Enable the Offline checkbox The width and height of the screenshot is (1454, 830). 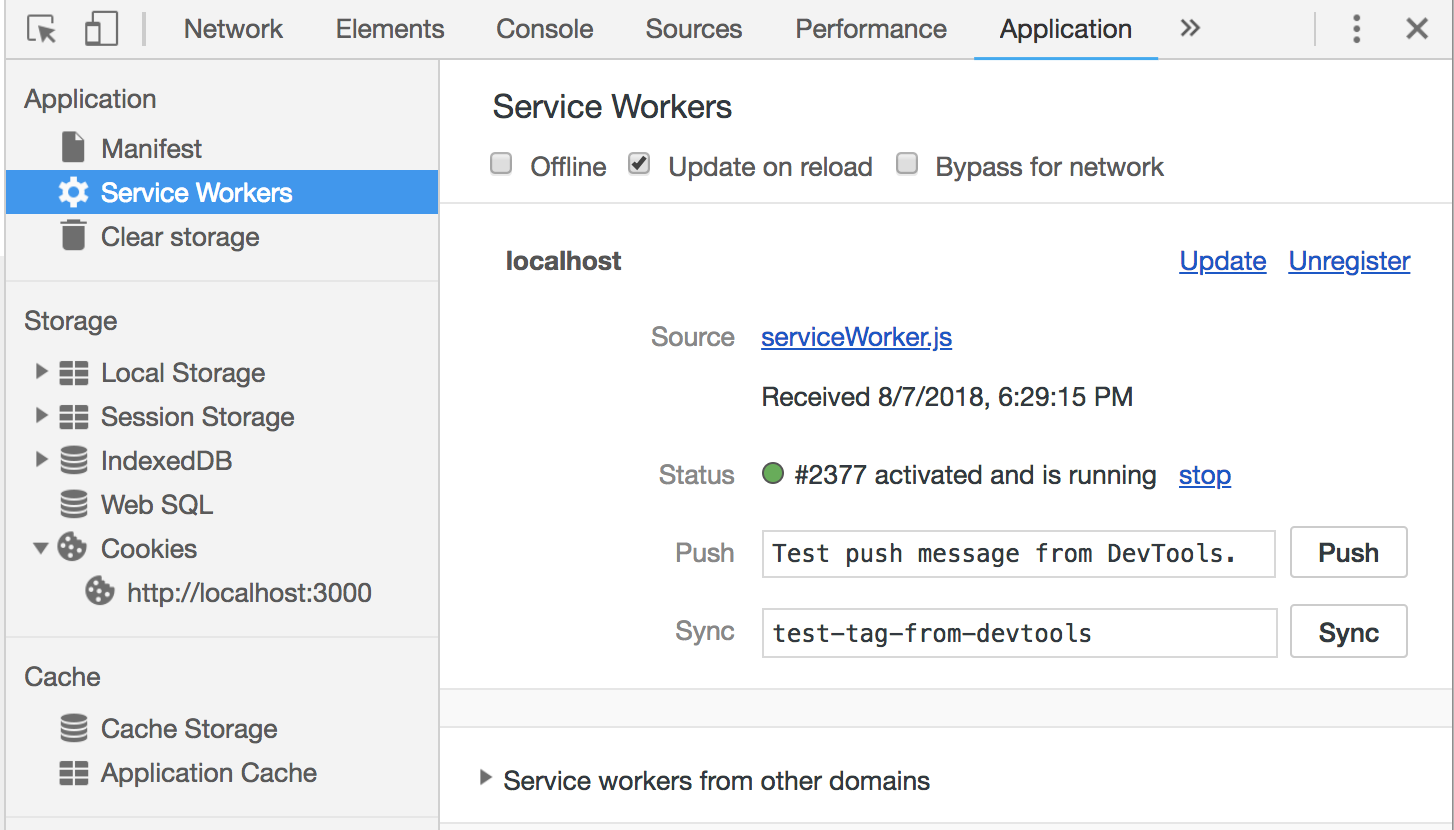click(500, 163)
